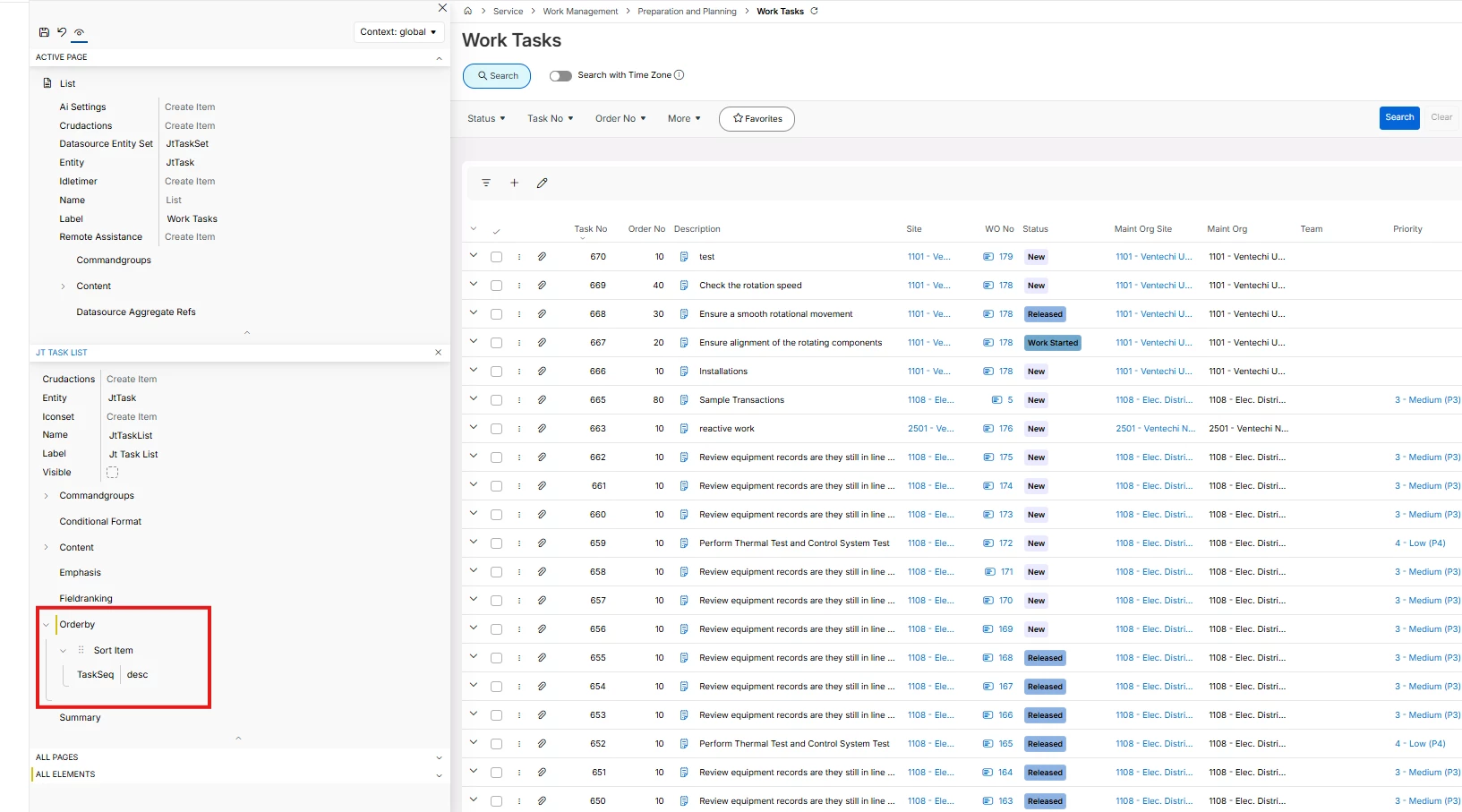Screen dimensions: 1462x812
Task: Toggle Search with Time Zone switch
Action: click(560, 76)
